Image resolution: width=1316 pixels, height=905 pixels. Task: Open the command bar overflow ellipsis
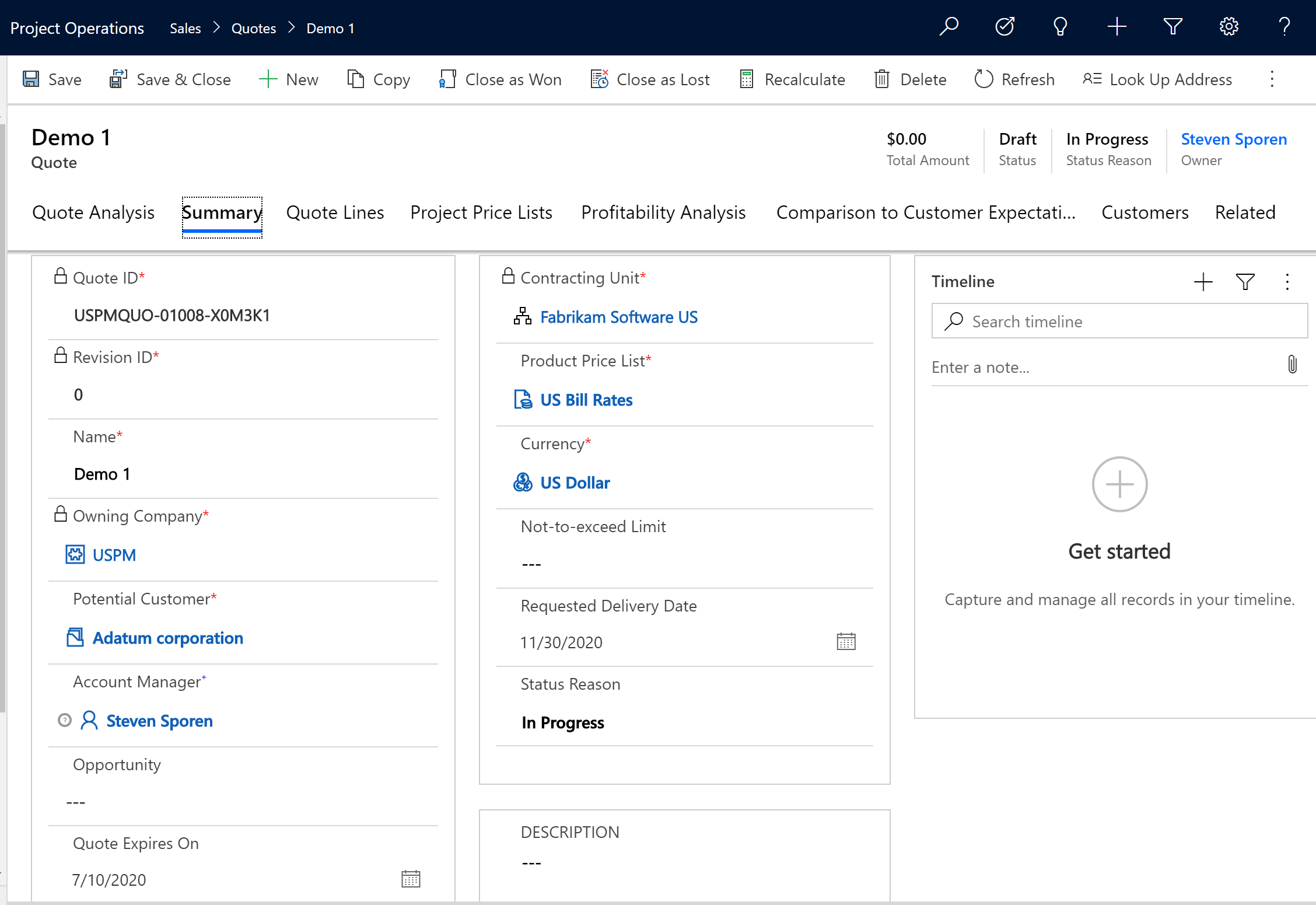click(x=1272, y=79)
